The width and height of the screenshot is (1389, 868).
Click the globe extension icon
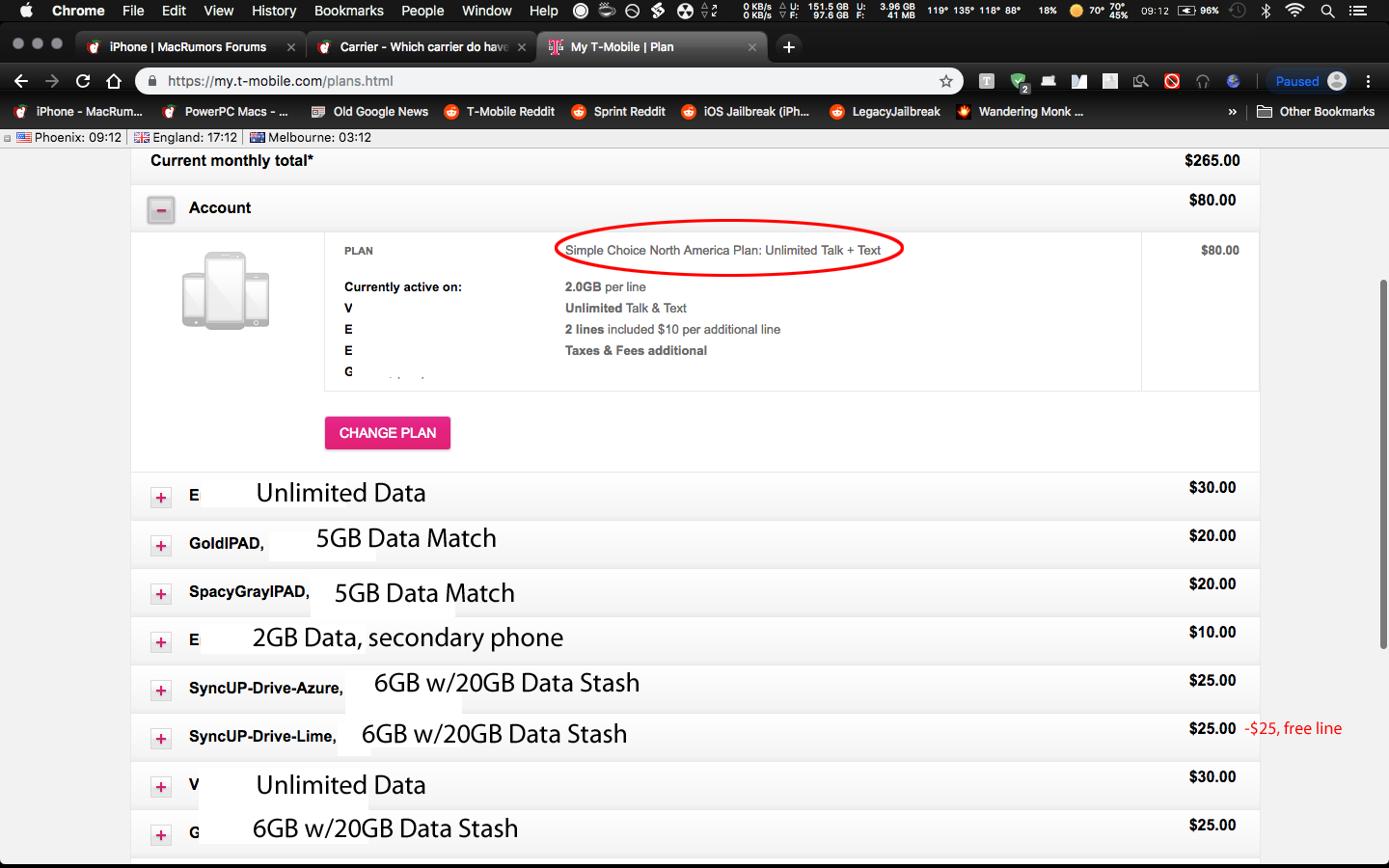point(1233,81)
